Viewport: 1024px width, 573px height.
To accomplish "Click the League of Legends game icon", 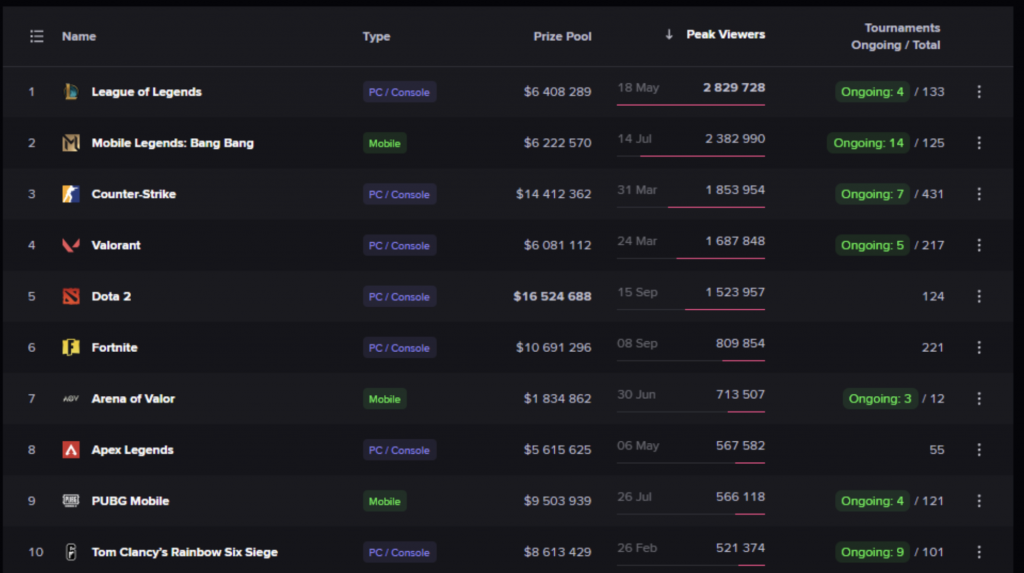I will click(71, 91).
